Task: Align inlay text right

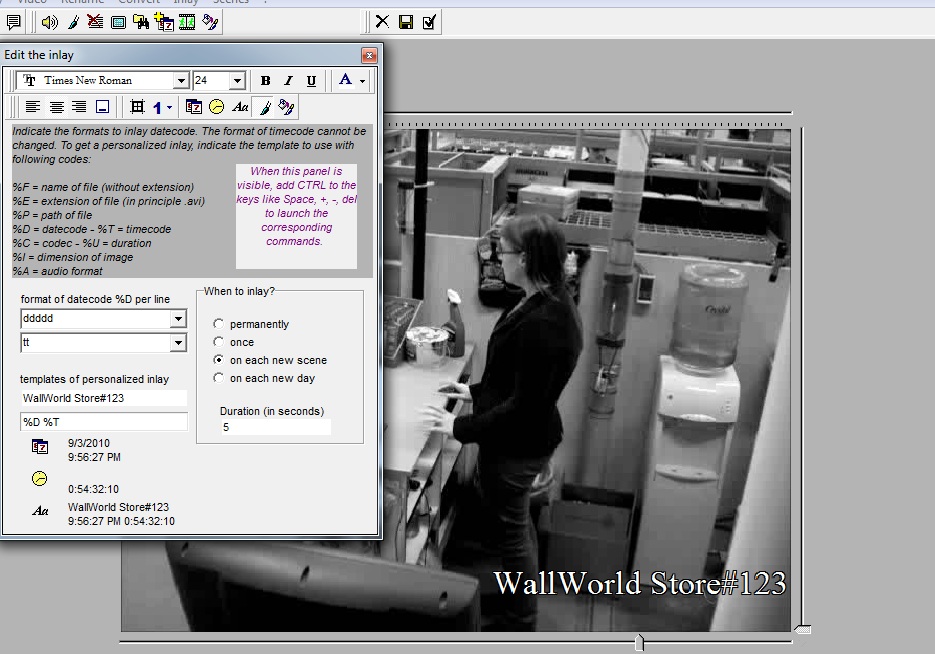Action: 79,107
